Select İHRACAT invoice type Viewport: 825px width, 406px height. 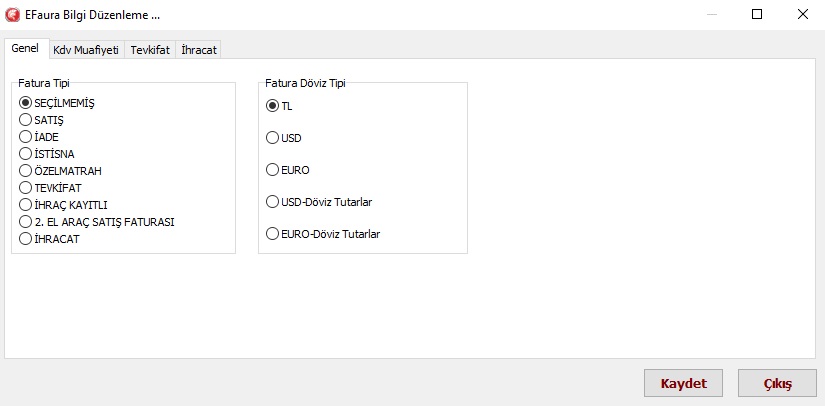pos(26,239)
